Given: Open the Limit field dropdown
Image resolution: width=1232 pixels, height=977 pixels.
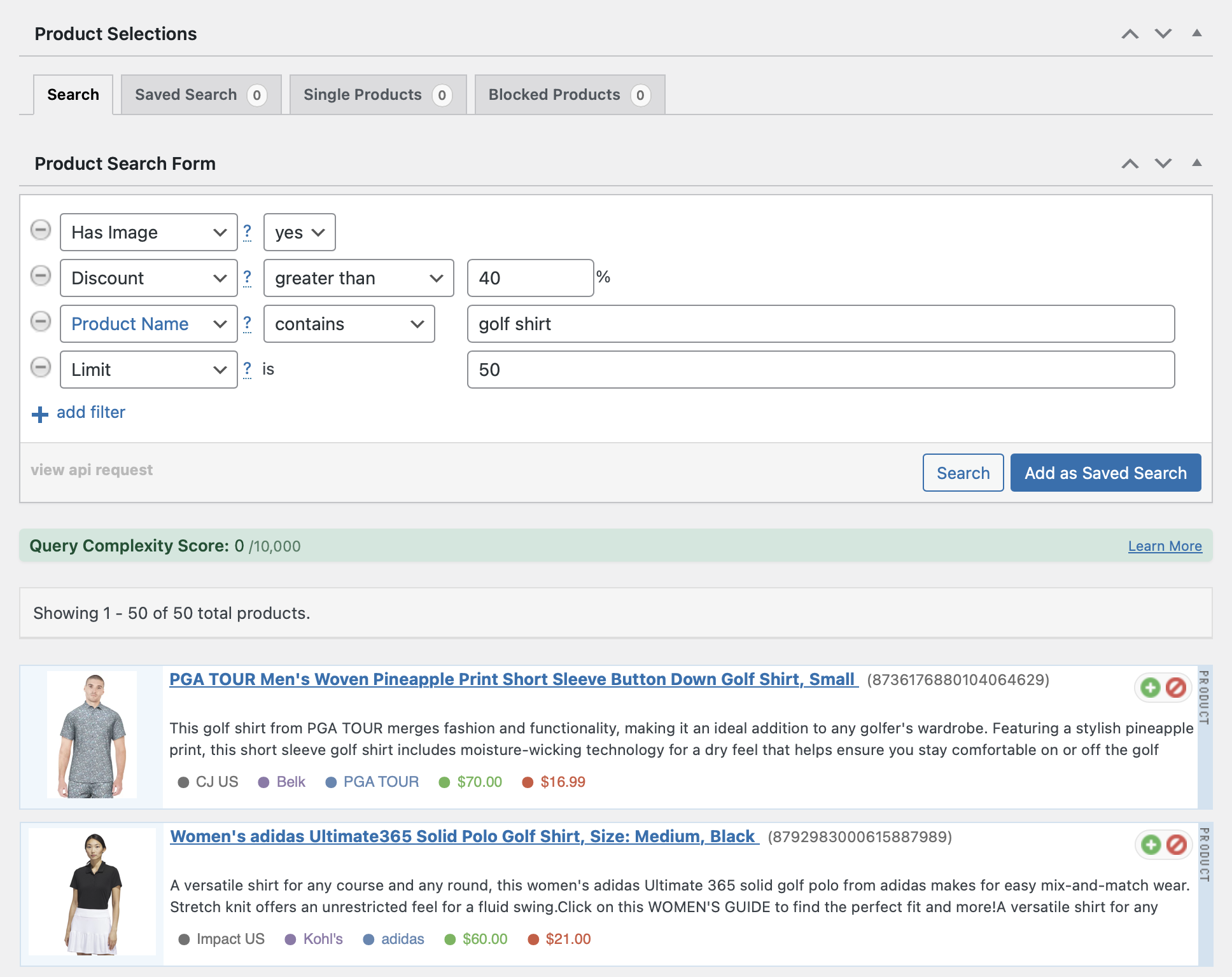Looking at the screenshot, I should (149, 370).
